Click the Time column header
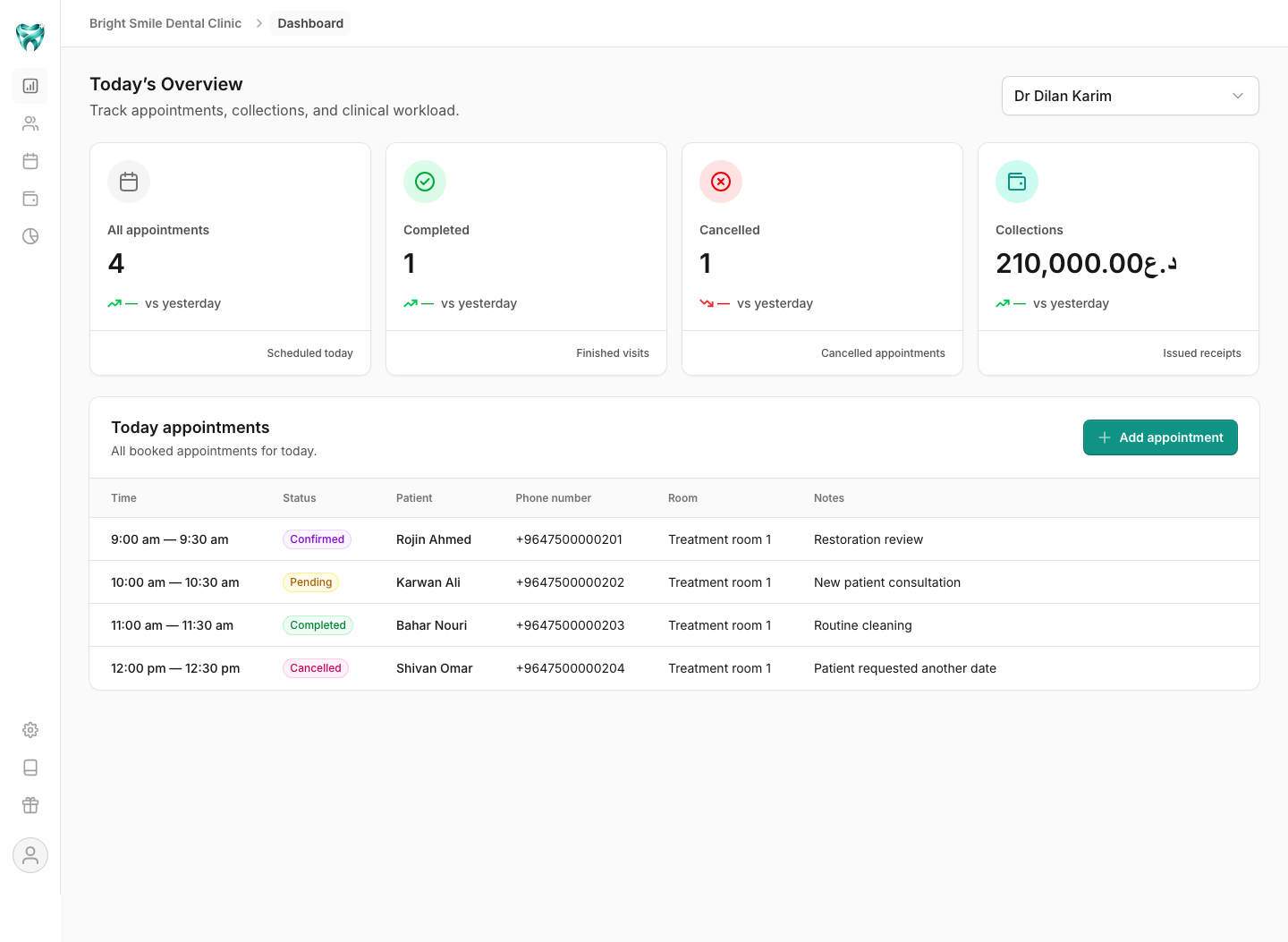The image size is (1288, 942). click(123, 498)
